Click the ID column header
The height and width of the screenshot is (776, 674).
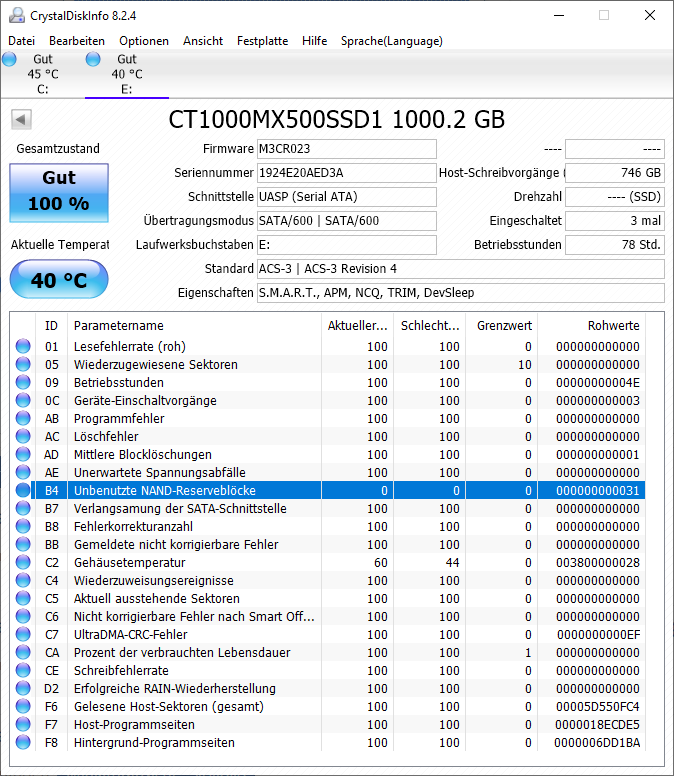(51, 325)
